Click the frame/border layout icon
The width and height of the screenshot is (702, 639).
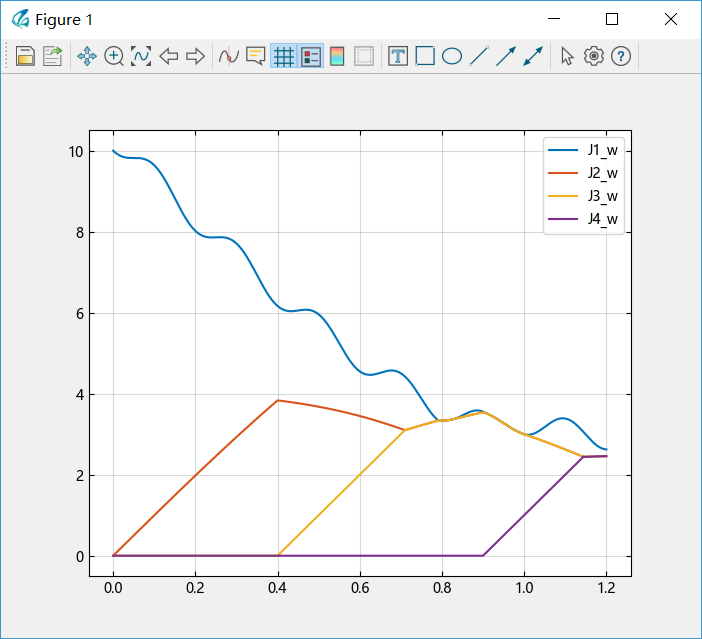tap(364, 56)
